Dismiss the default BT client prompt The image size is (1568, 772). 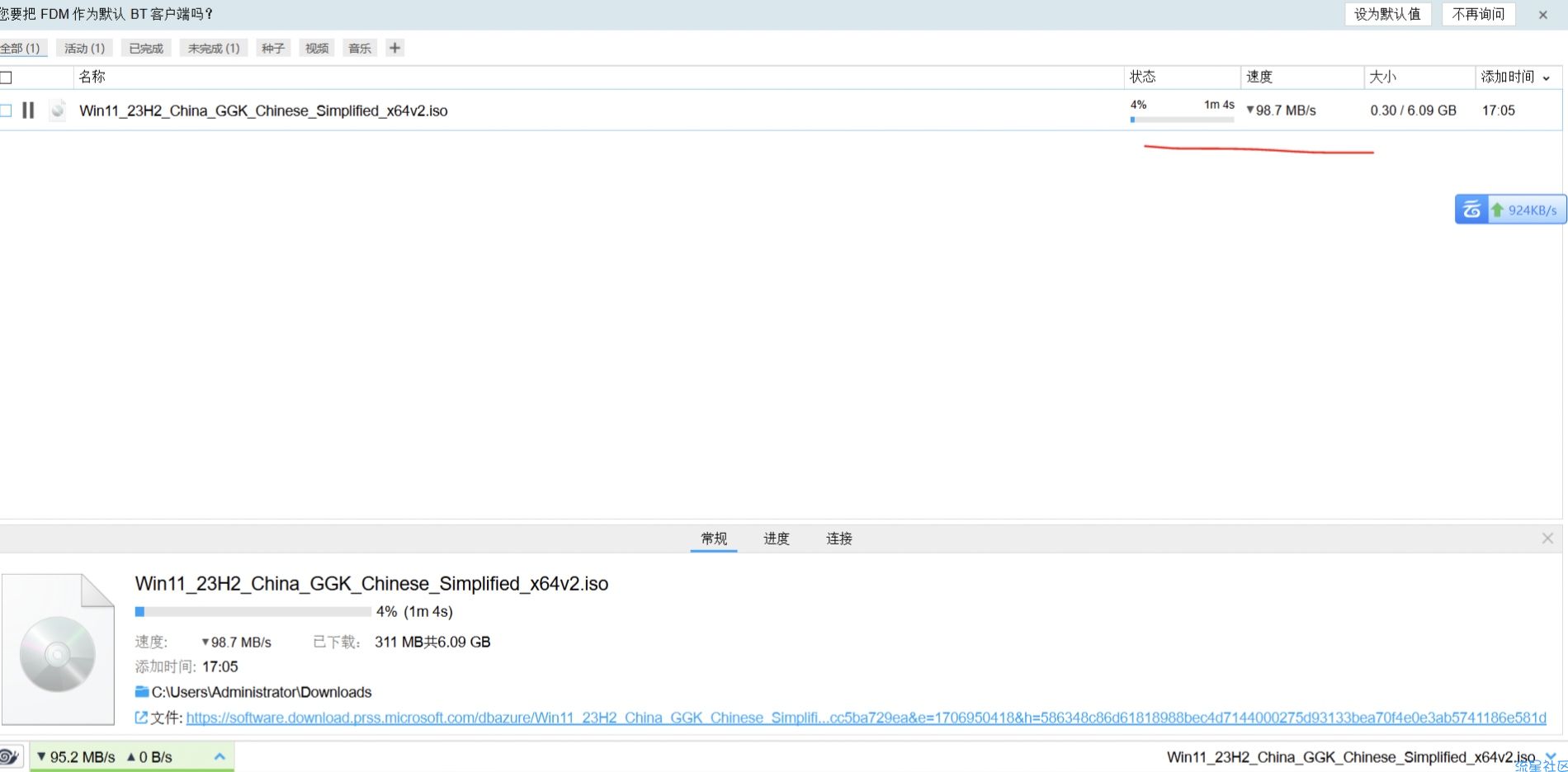(1542, 15)
